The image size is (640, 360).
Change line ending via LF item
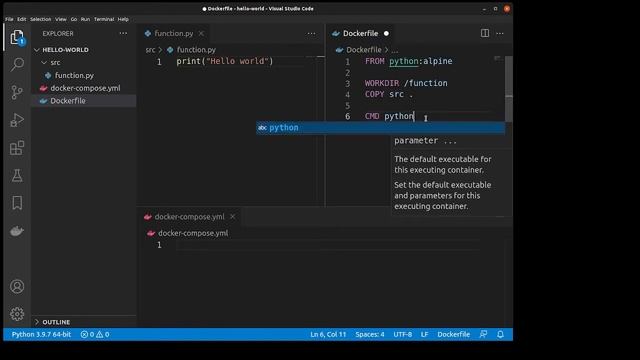(x=424, y=334)
